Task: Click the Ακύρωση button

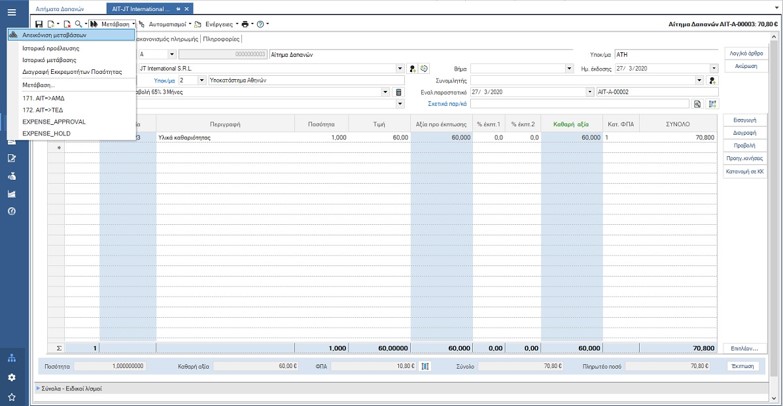Action: coord(746,66)
